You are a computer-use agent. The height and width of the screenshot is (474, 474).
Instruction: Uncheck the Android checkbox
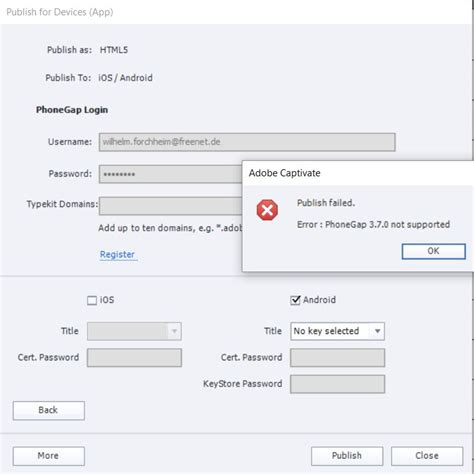tap(295, 300)
